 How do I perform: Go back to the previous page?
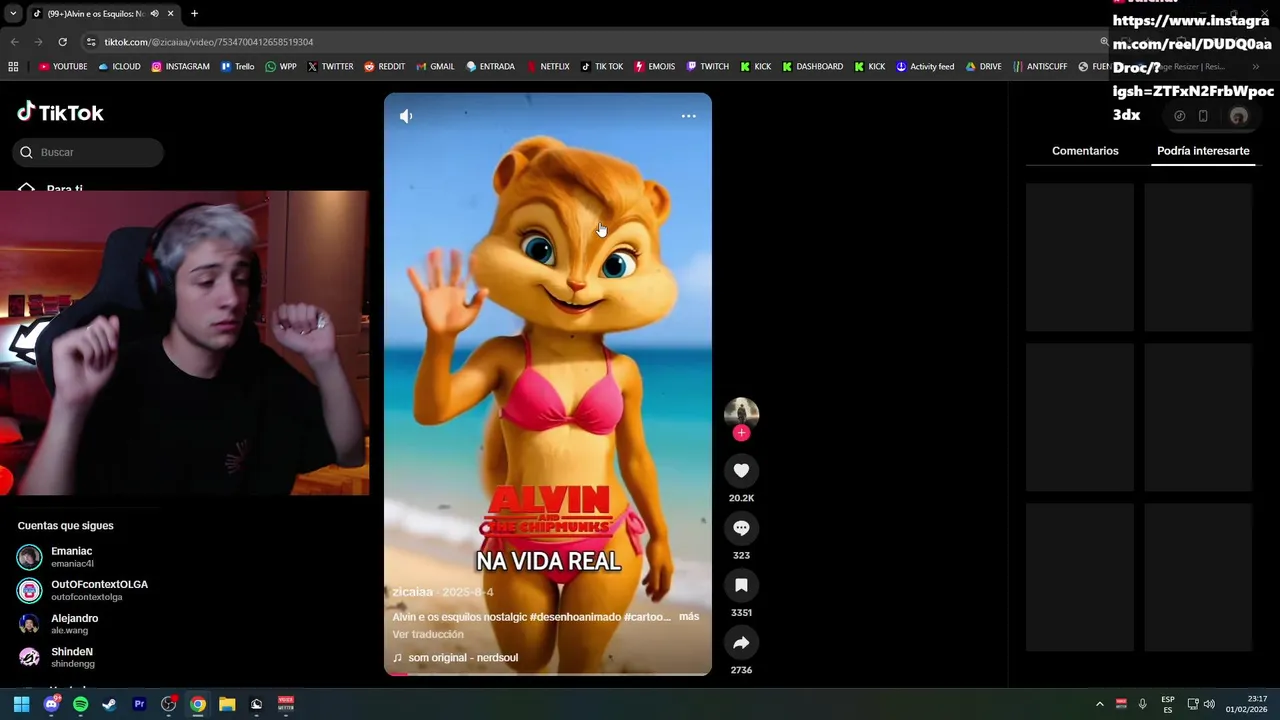(14, 42)
